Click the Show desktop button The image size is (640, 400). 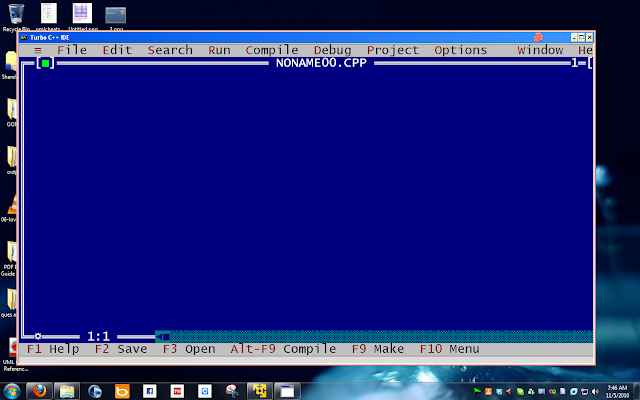[x=637, y=391]
